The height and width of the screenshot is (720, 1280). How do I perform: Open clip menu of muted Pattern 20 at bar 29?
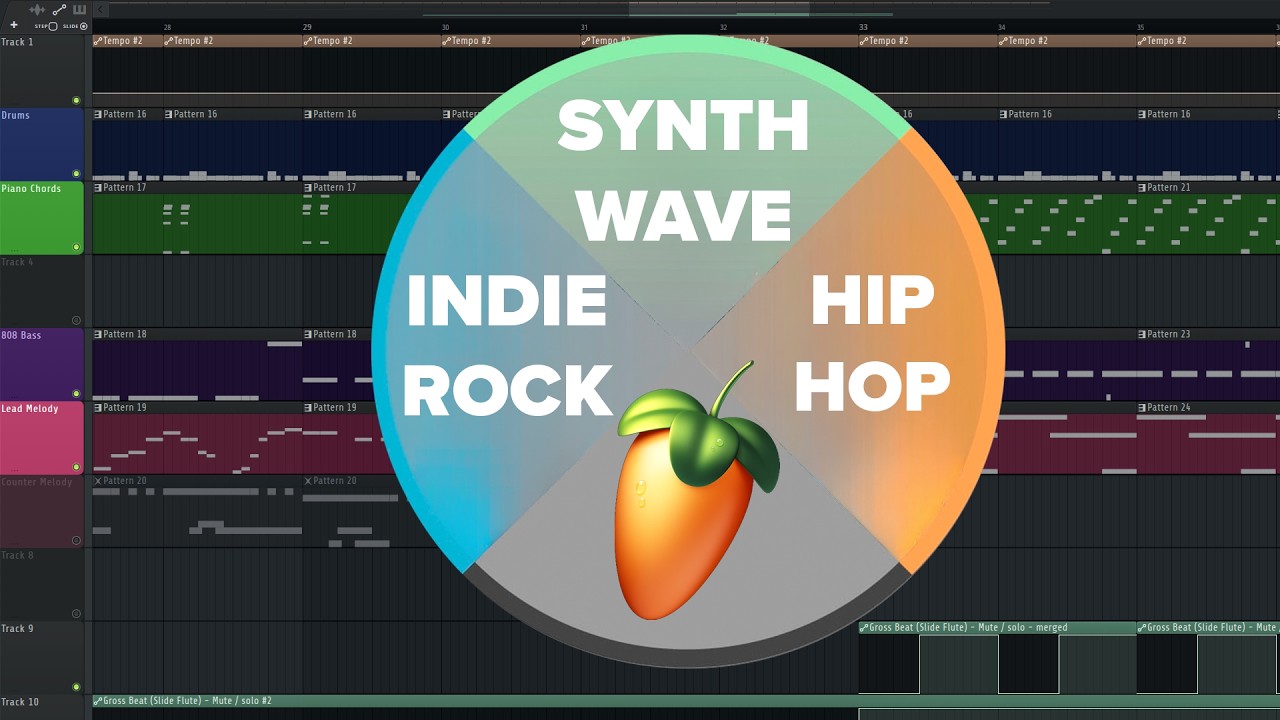click(307, 481)
